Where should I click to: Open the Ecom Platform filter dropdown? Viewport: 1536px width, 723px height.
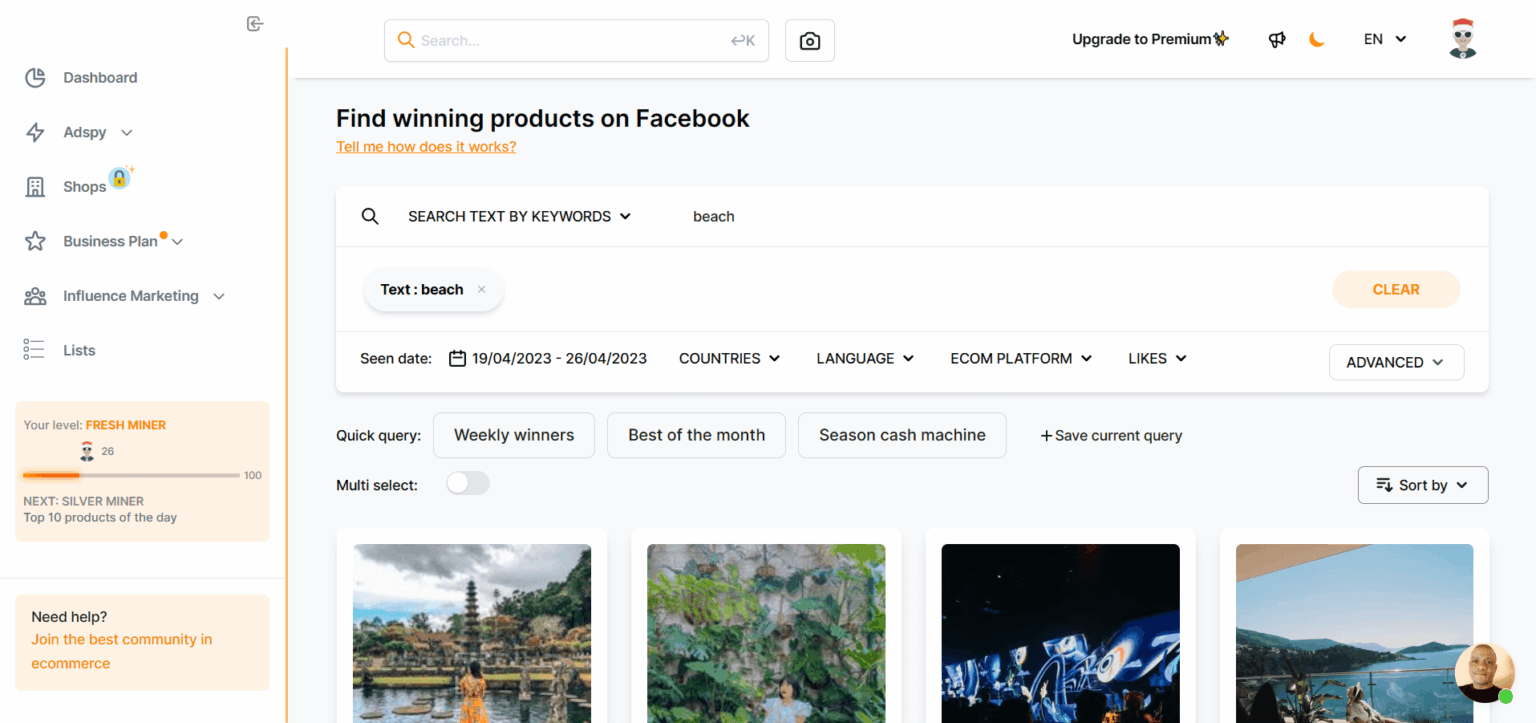click(x=1022, y=358)
